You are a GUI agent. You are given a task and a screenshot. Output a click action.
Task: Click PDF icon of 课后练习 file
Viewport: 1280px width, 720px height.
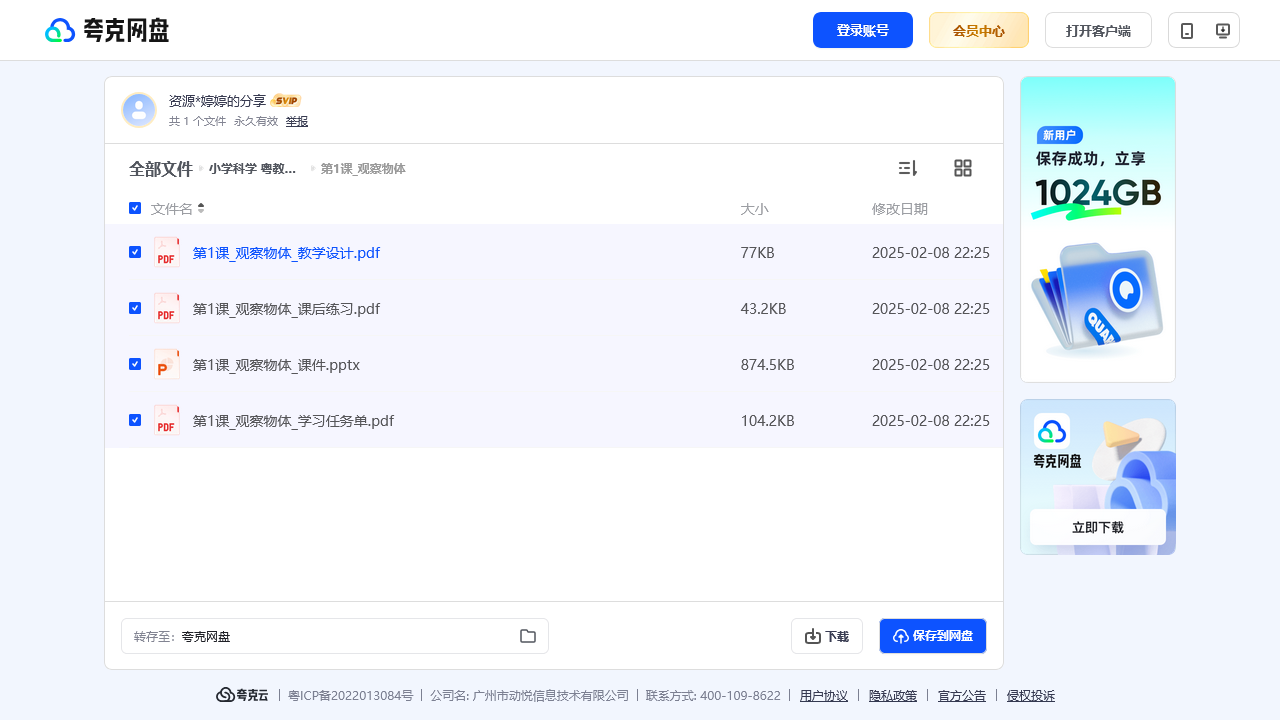click(167, 308)
